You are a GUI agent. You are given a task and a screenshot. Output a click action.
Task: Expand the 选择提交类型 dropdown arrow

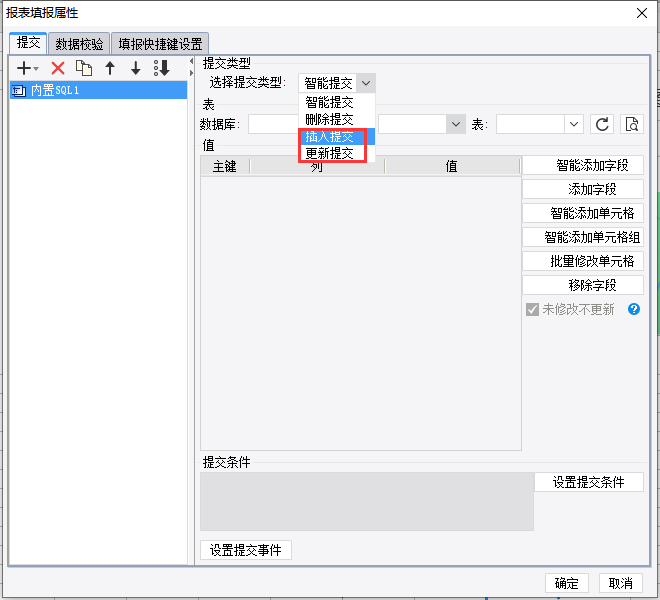366,83
